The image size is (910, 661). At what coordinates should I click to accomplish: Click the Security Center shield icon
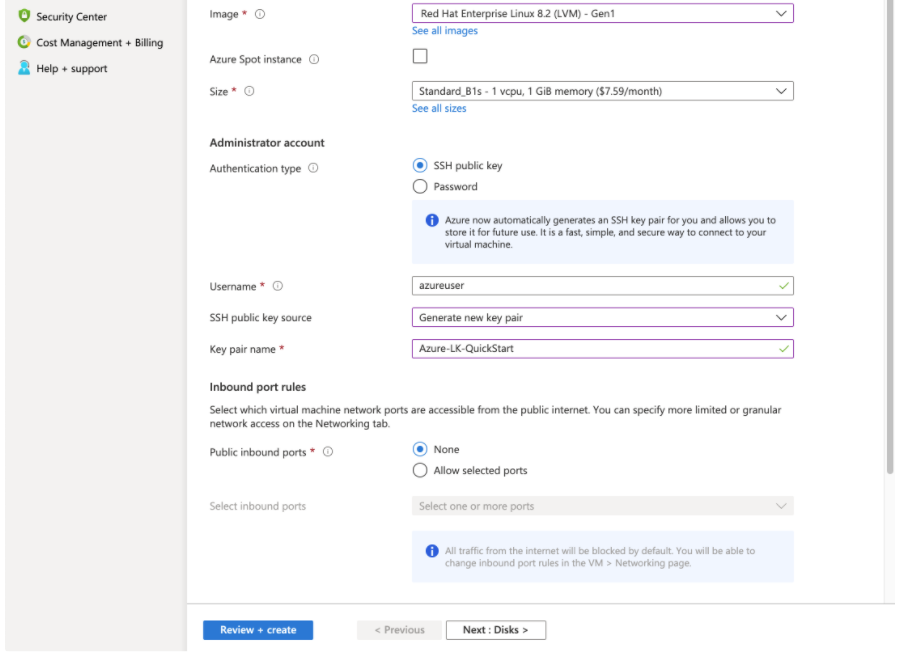pos(24,16)
